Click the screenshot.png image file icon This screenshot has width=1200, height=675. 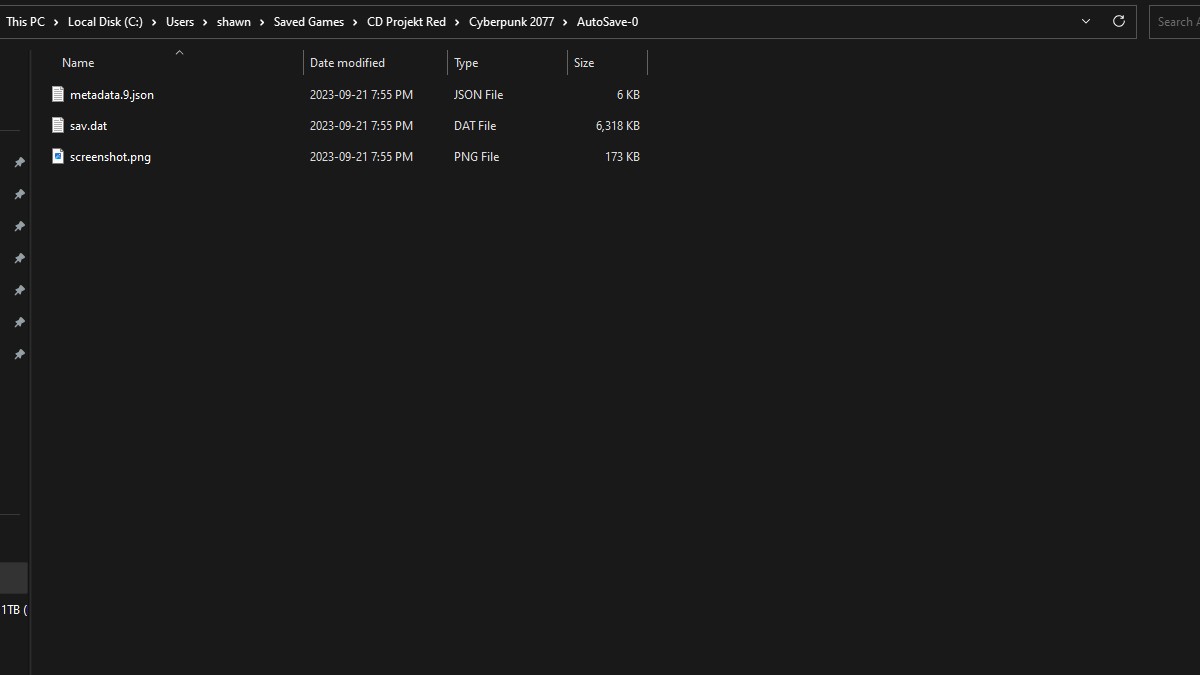click(58, 156)
